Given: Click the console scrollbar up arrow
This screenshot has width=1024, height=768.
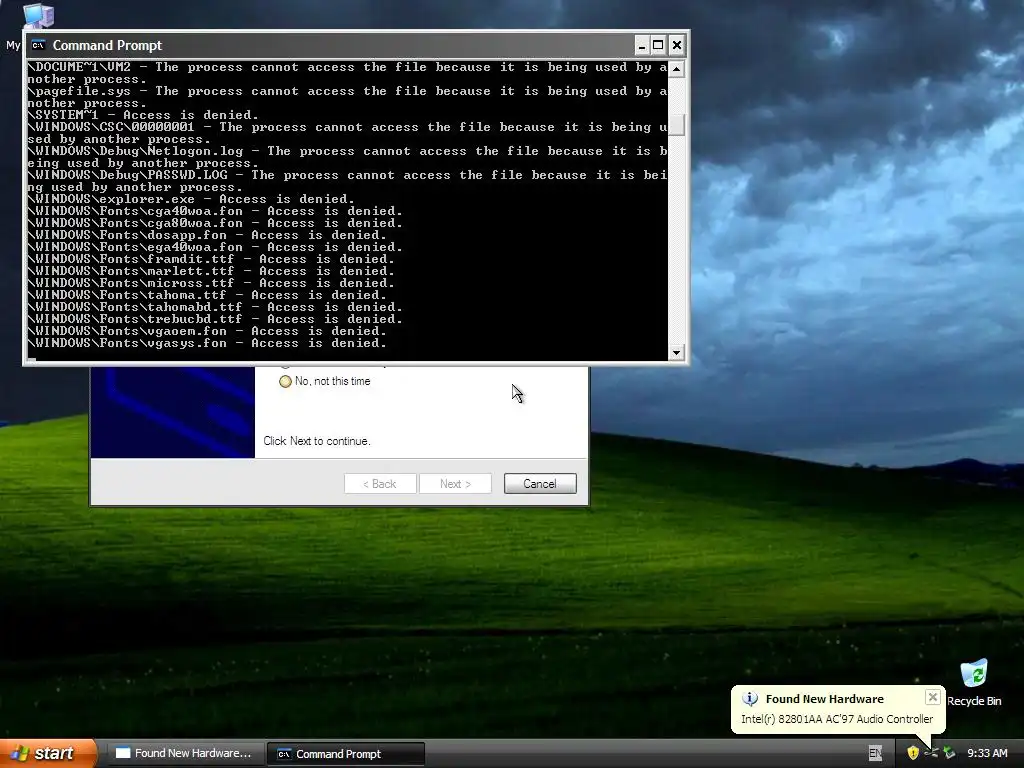Looking at the screenshot, I should 677,69.
